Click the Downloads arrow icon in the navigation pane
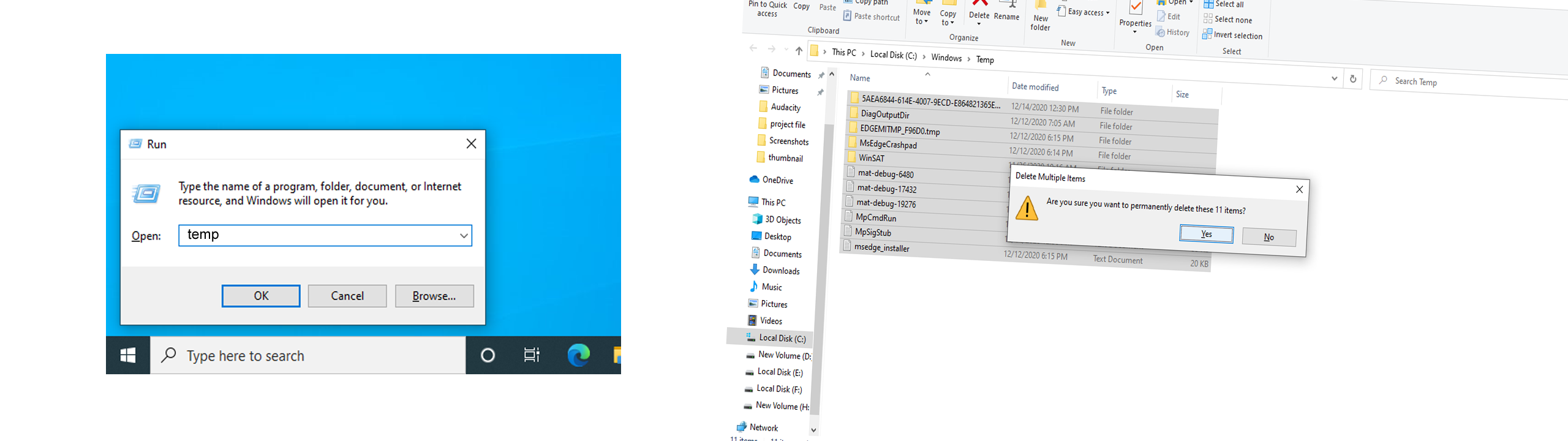The image size is (1568, 441). click(755, 269)
